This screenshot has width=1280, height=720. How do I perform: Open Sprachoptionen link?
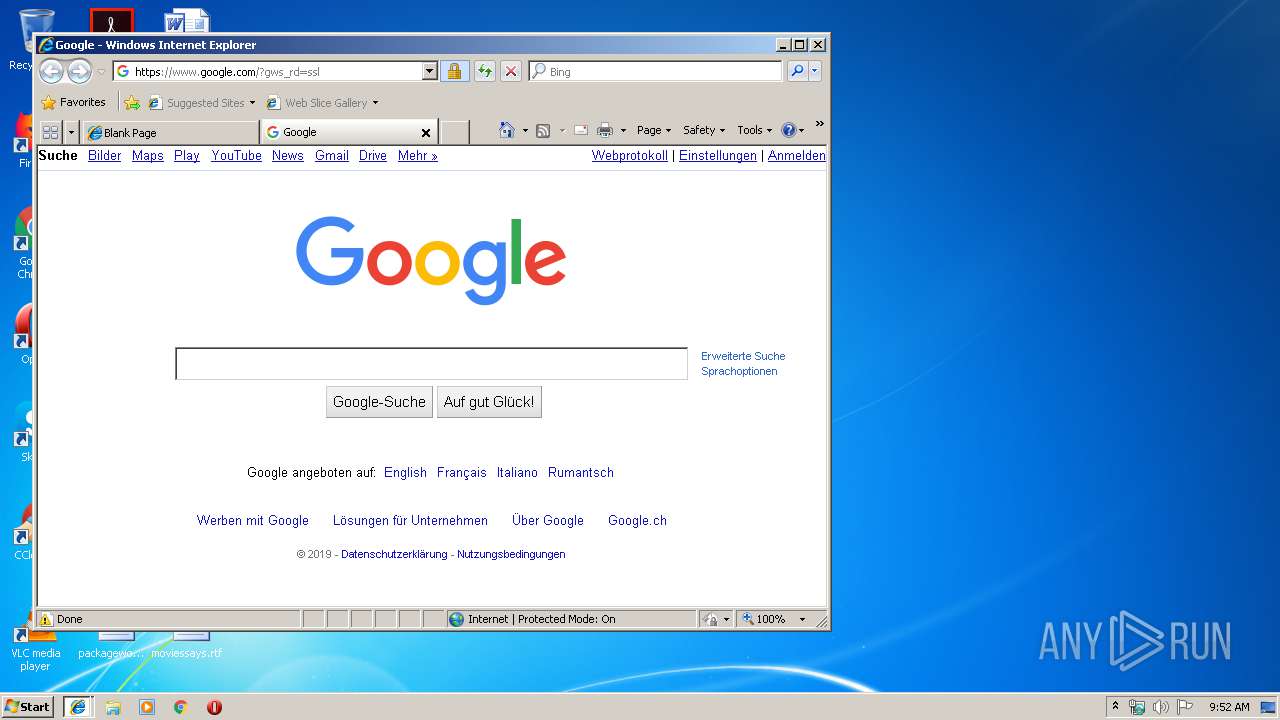coord(739,371)
